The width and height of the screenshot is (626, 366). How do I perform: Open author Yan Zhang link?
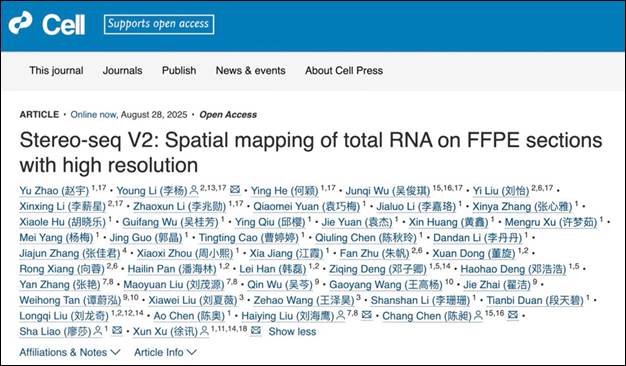click(60, 284)
